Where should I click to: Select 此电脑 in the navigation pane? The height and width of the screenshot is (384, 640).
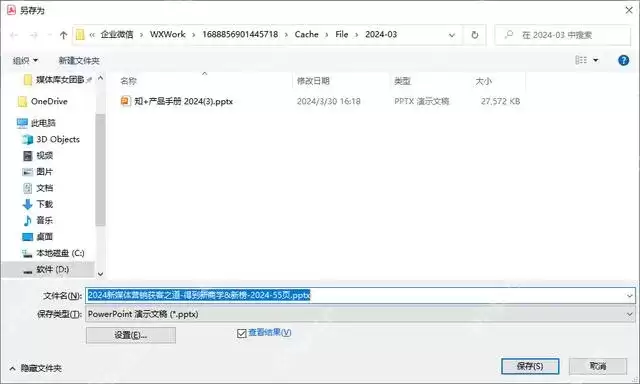[x=36, y=123]
